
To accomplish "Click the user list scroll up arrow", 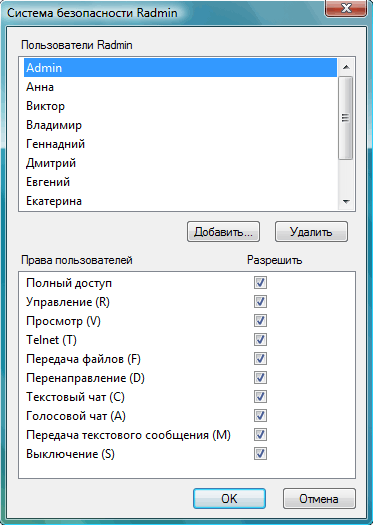I will (x=346, y=67).
